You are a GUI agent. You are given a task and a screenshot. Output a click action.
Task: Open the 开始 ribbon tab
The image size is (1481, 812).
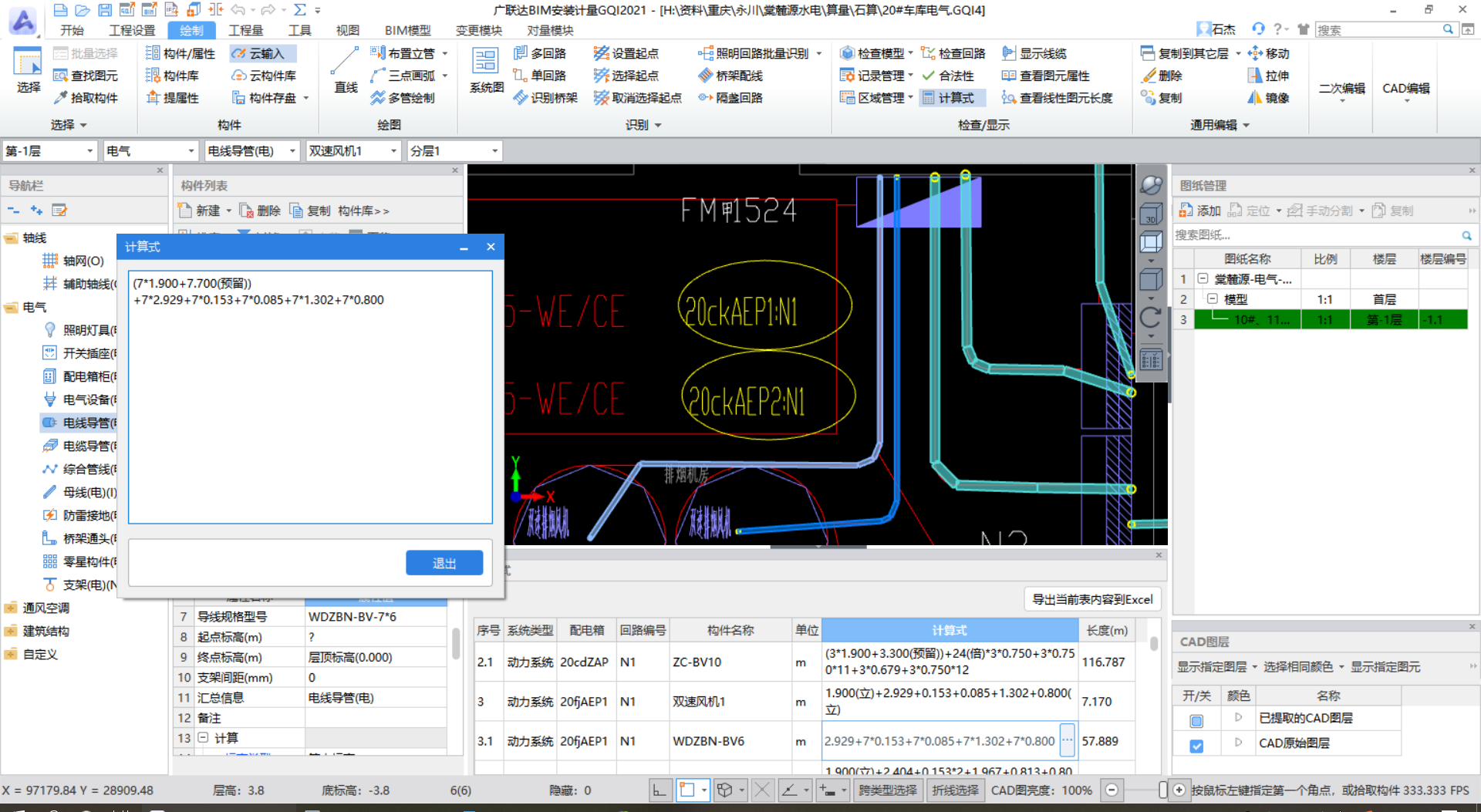coord(72,30)
